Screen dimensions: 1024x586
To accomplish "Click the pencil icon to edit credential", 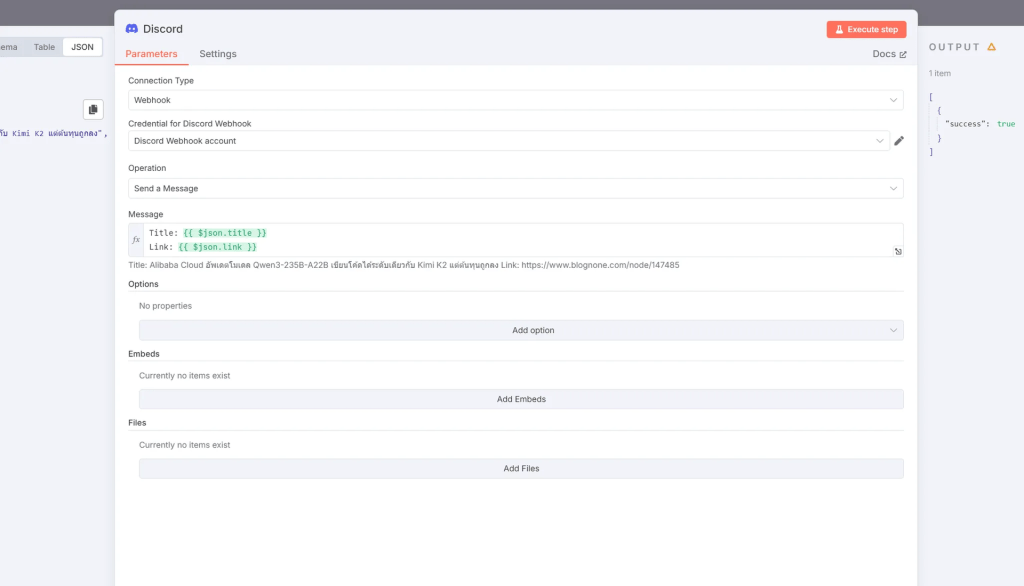I will click(x=899, y=141).
